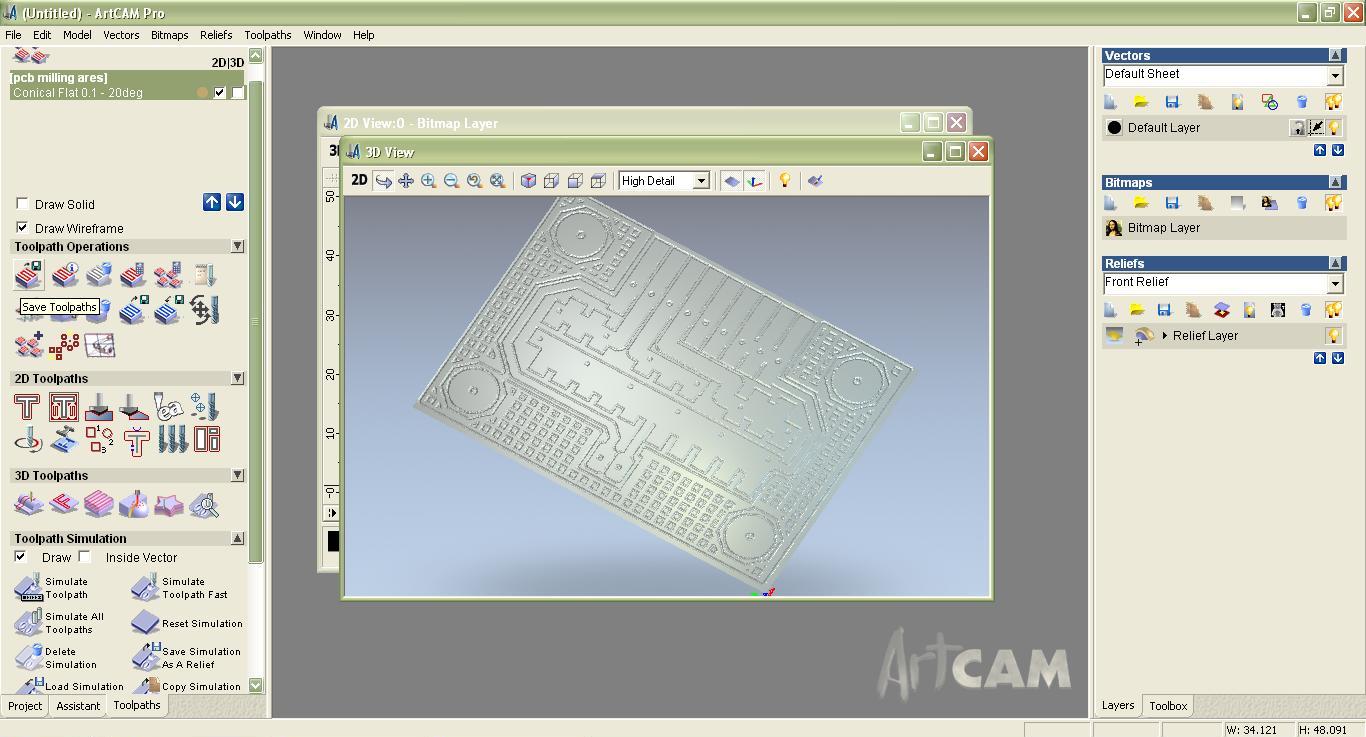Choose the Area Clearance toolpath tool
Viewport: 1366px width, 737px height.
tap(63, 407)
